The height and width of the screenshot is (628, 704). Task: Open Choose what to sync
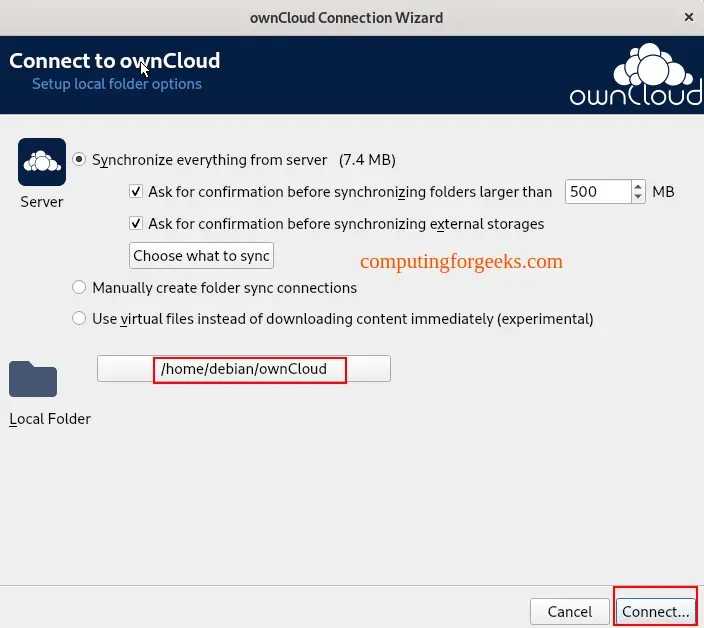pos(201,256)
